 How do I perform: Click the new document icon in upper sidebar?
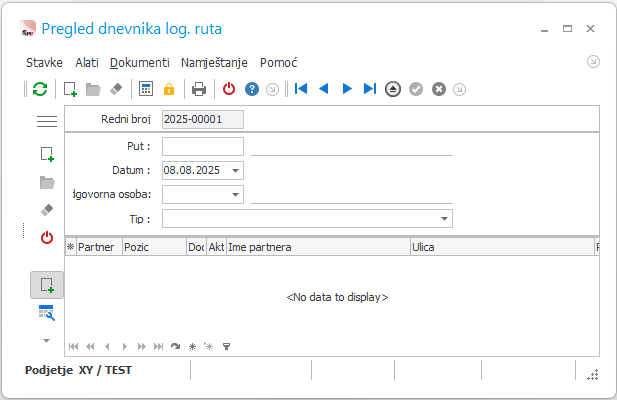47,154
